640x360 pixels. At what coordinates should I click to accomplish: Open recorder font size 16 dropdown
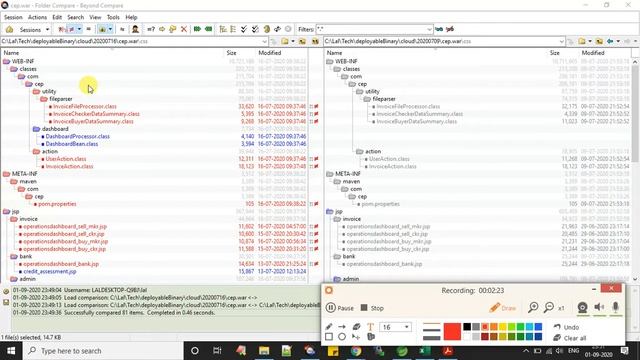coord(406,327)
